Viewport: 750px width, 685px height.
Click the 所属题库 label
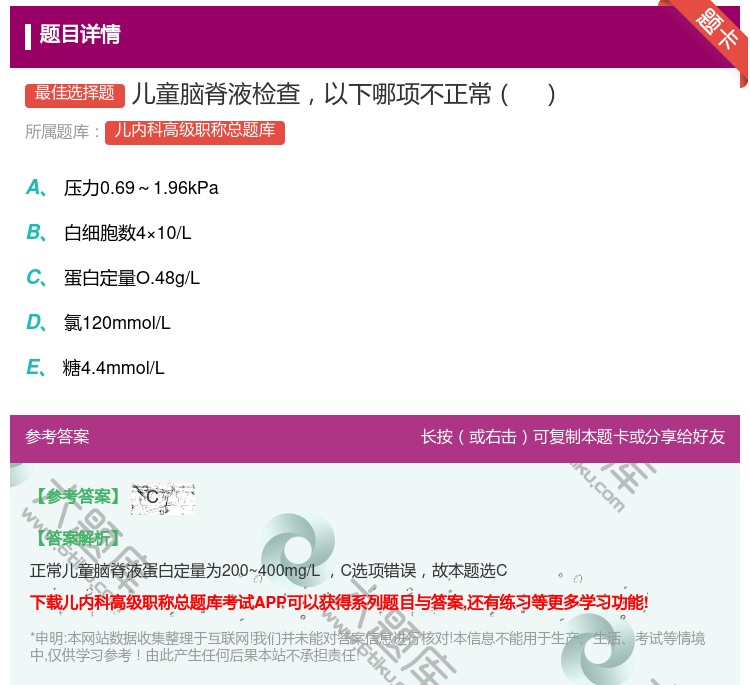(x=62, y=132)
